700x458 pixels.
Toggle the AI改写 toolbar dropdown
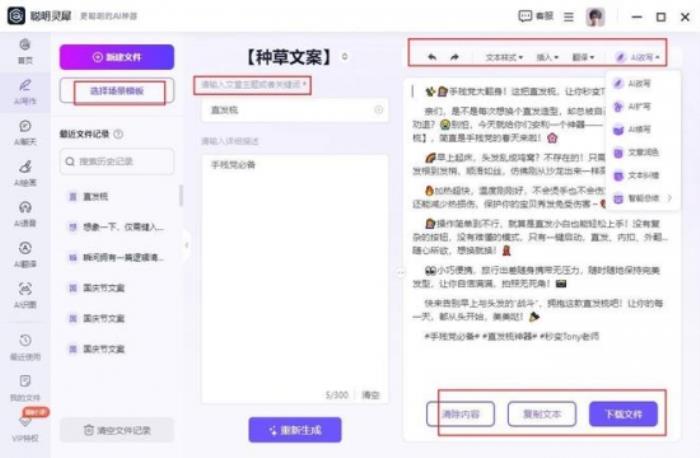[x=638, y=58]
